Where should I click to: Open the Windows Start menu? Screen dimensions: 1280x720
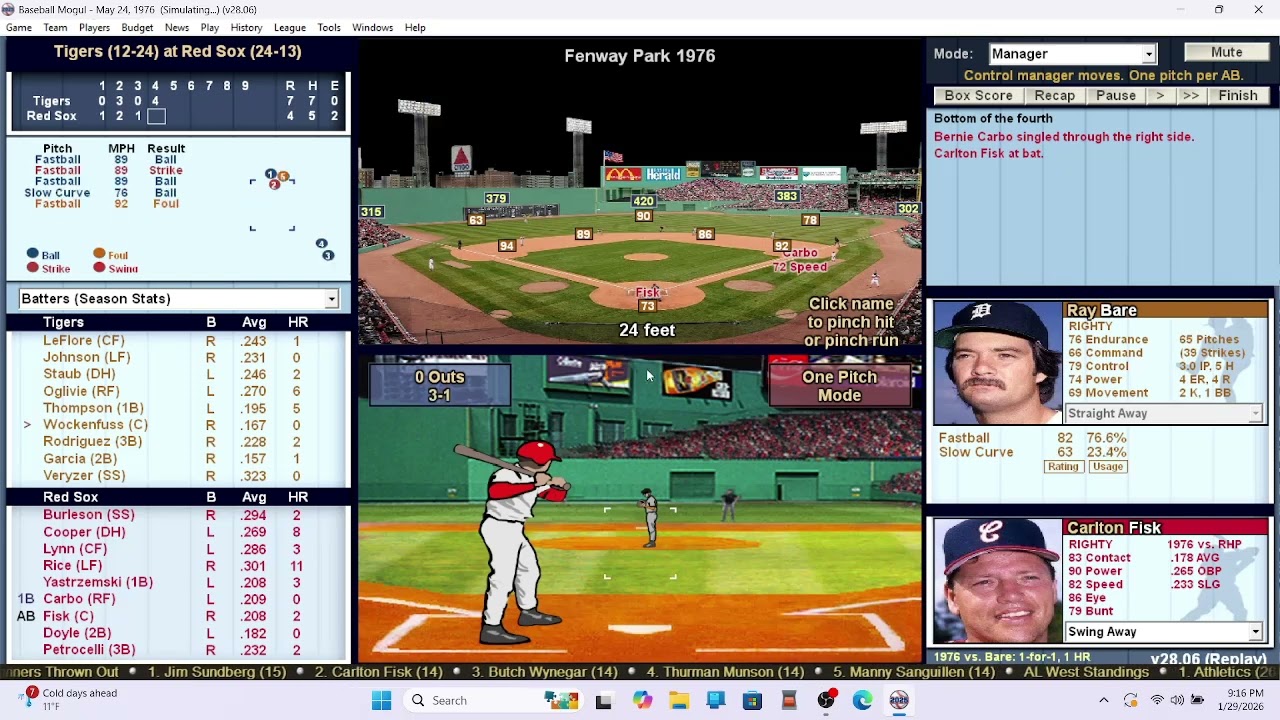(x=381, y=700)
